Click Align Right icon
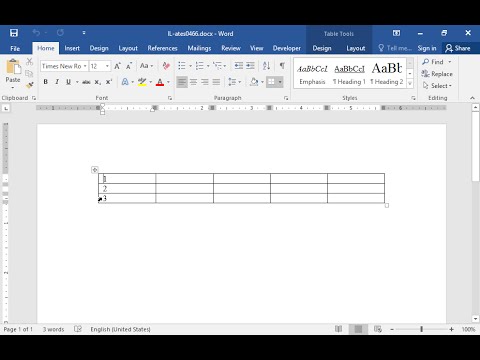Viewport: 480px width, 360px height. 205,82
